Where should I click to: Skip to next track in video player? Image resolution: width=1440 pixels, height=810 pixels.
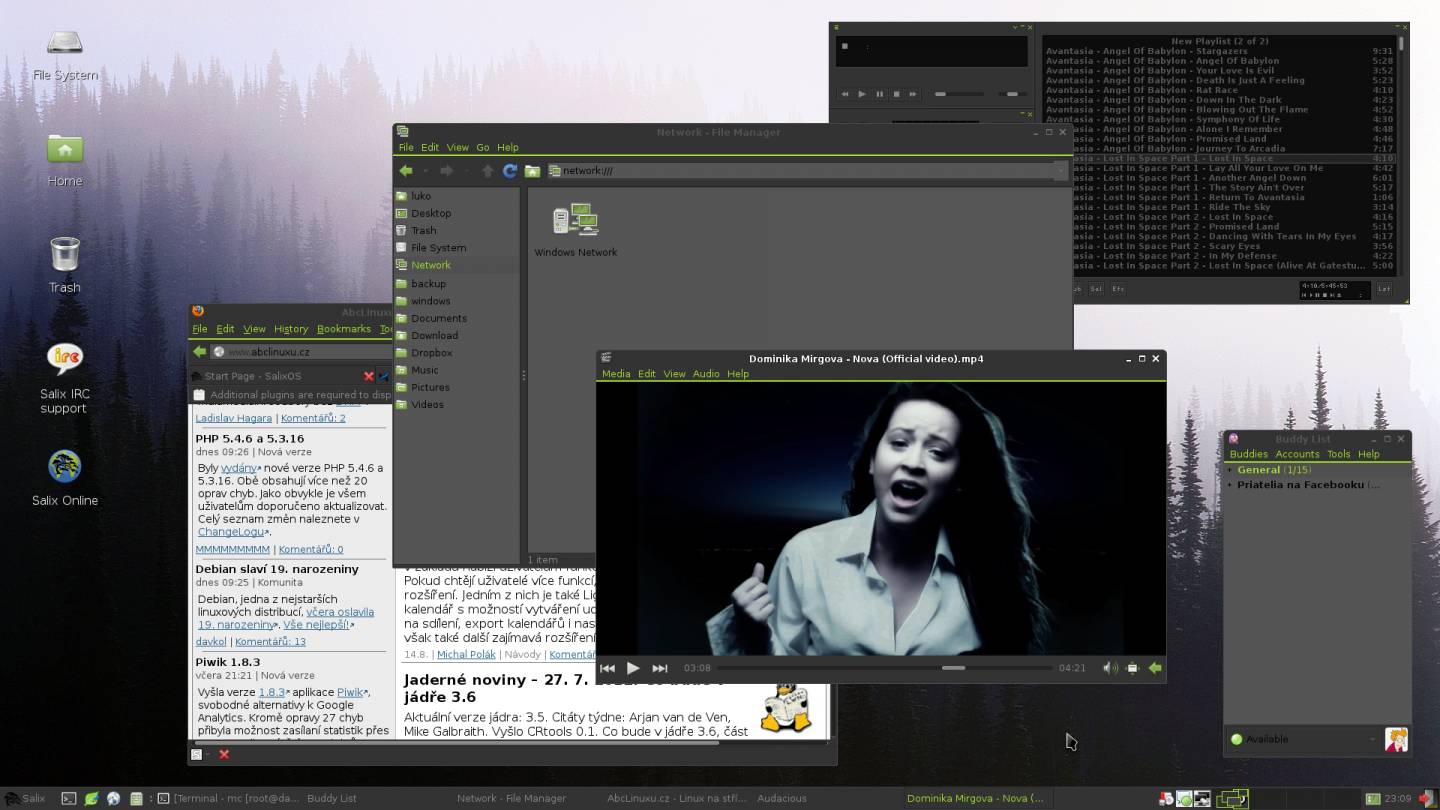tap(659, 668)
